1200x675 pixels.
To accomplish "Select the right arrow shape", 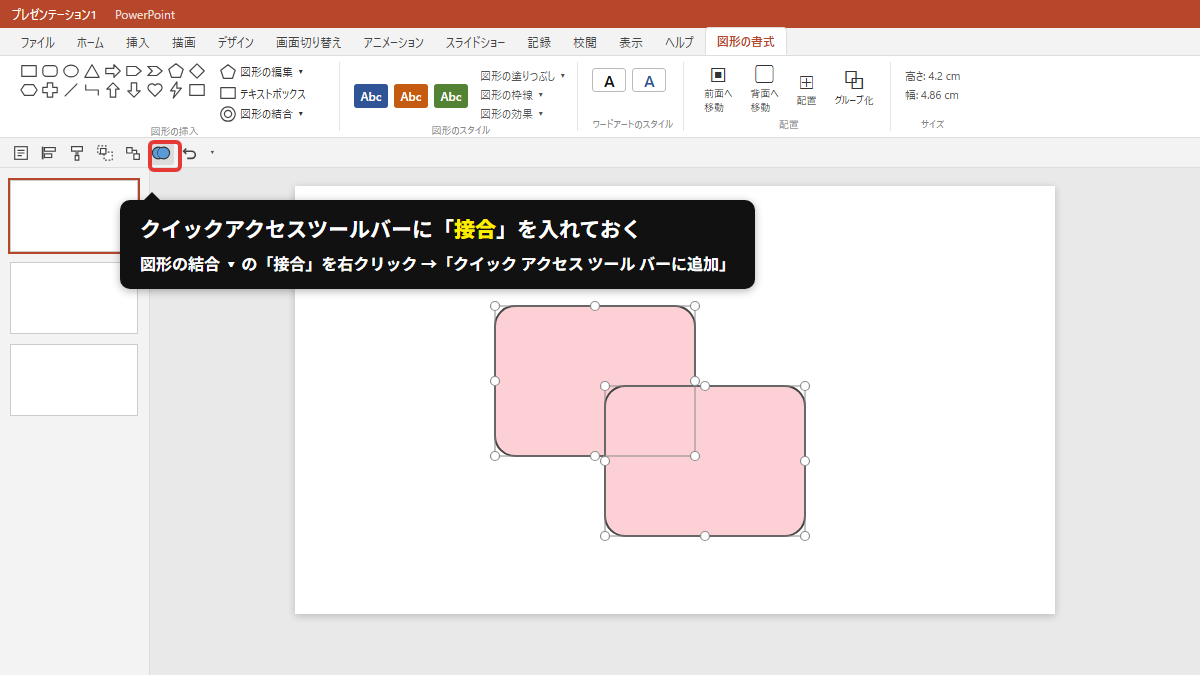I will tap(113, 71).
